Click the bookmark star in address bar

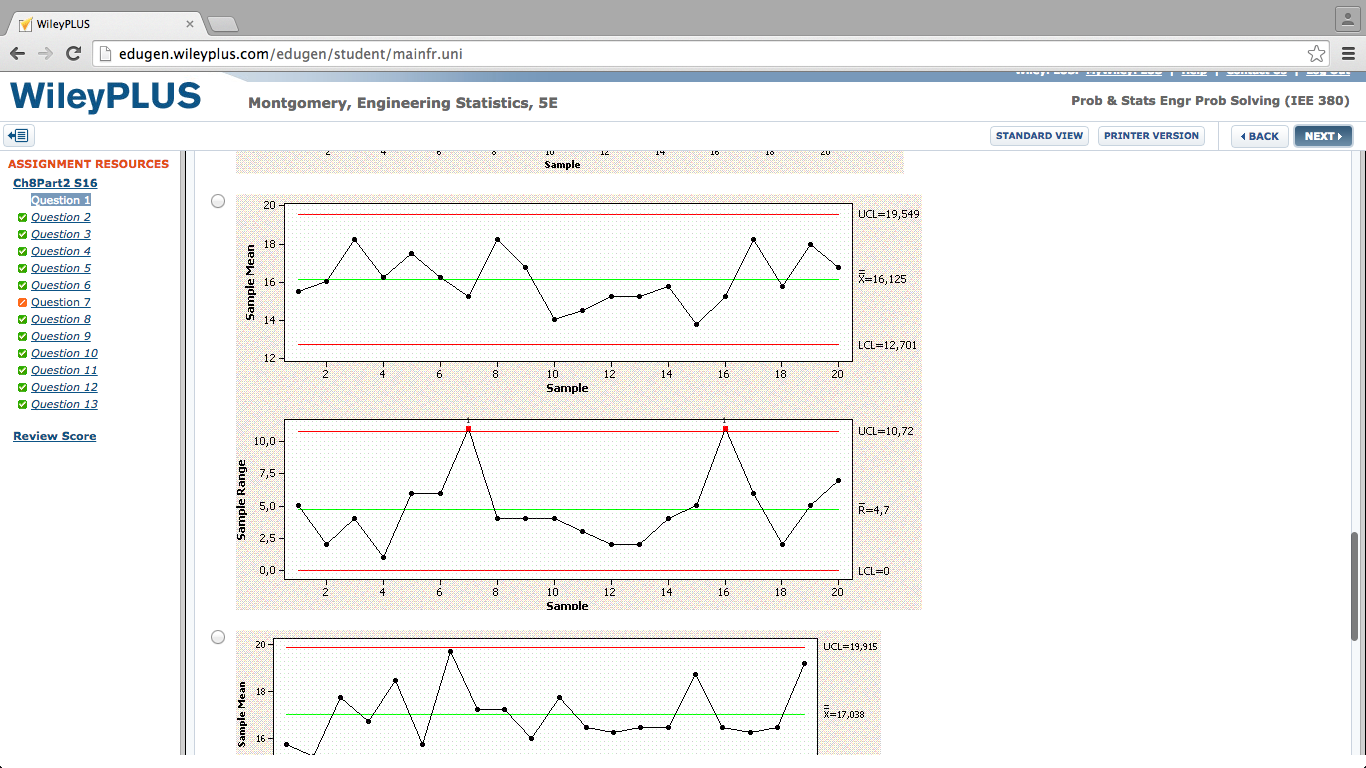pos(1316,54)
